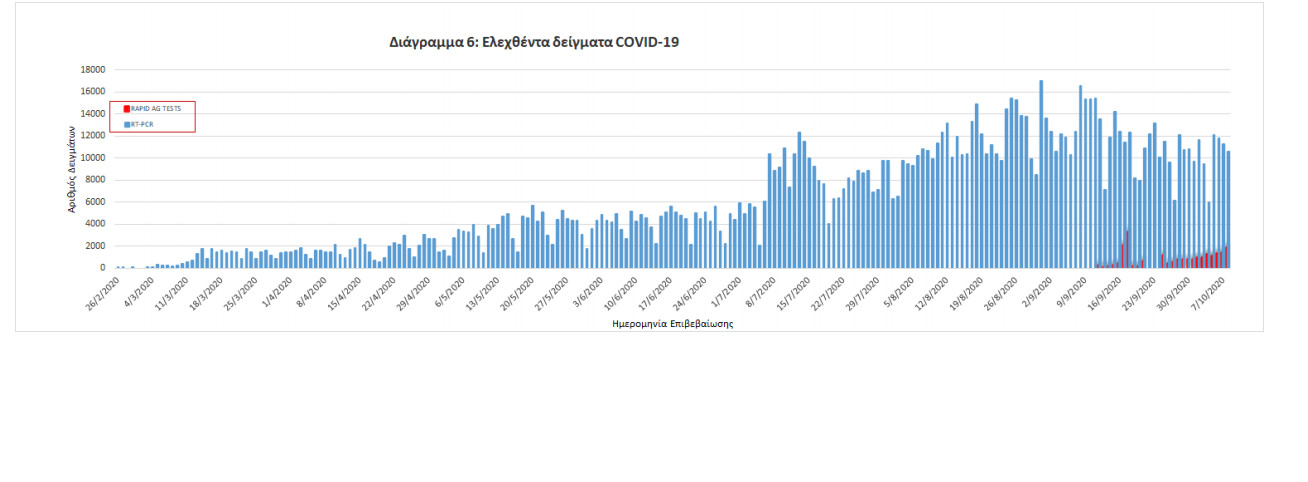This screenshot has width=1308, height=482.
Task: Select the RAPID AG TESTS legend label
Action: (156, 109)
